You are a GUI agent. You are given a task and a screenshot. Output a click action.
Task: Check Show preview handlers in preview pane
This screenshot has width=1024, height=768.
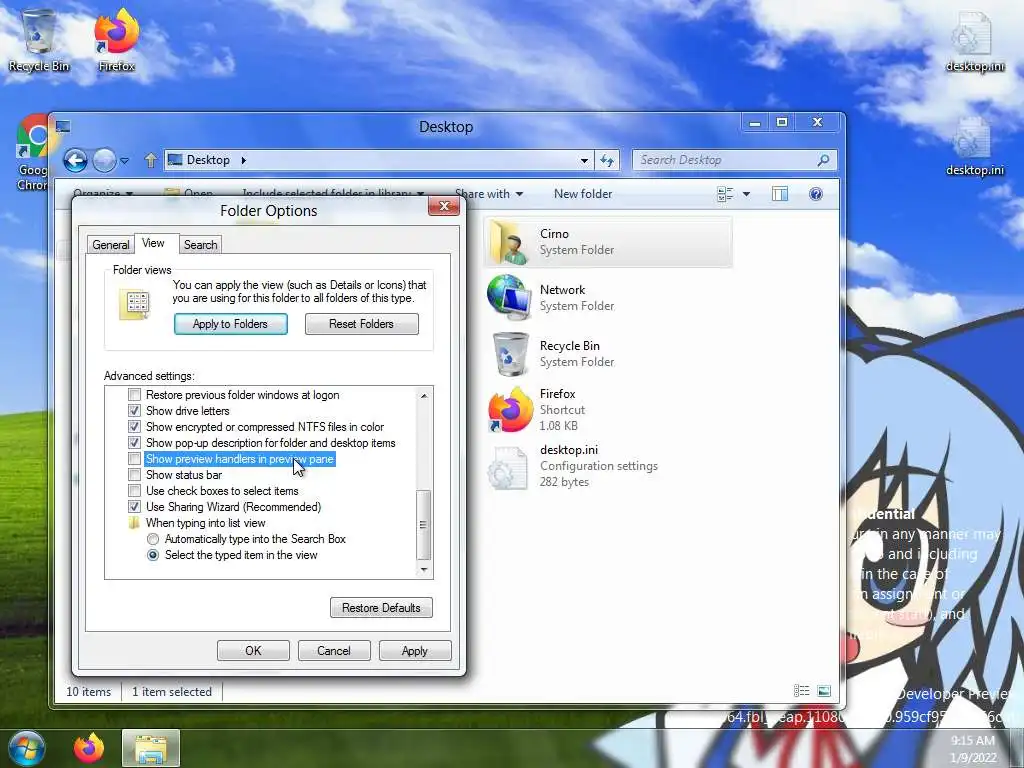135,459
